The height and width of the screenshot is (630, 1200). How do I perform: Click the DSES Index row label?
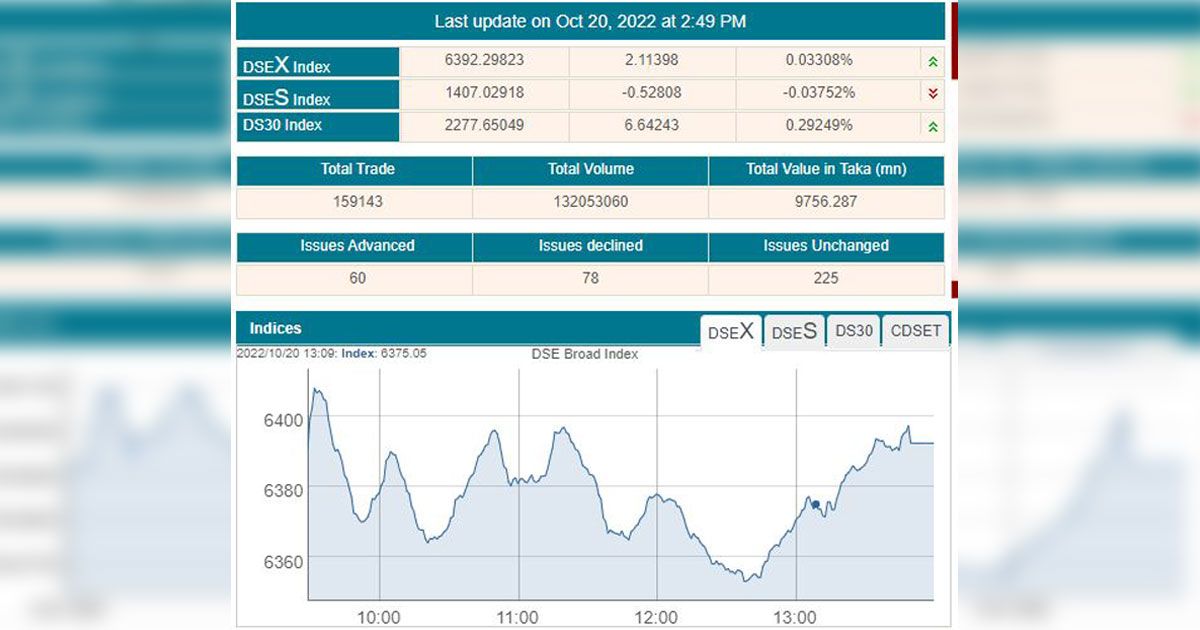(x=318, y=96)
